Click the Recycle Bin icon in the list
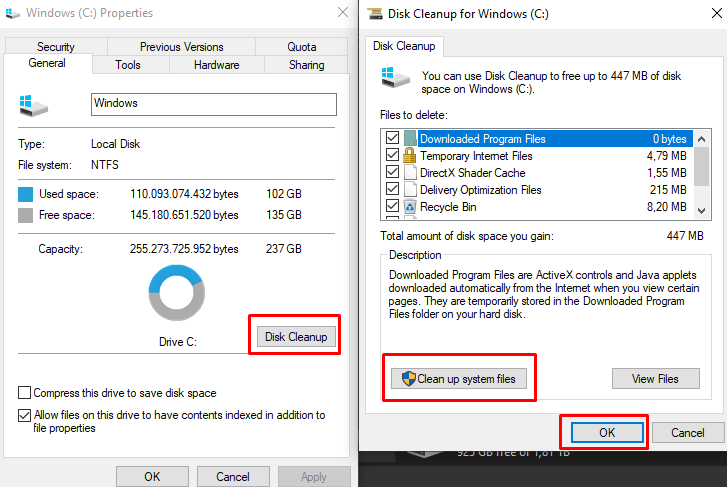The height and width of the screenshot is (487, 727). (410, 206)
